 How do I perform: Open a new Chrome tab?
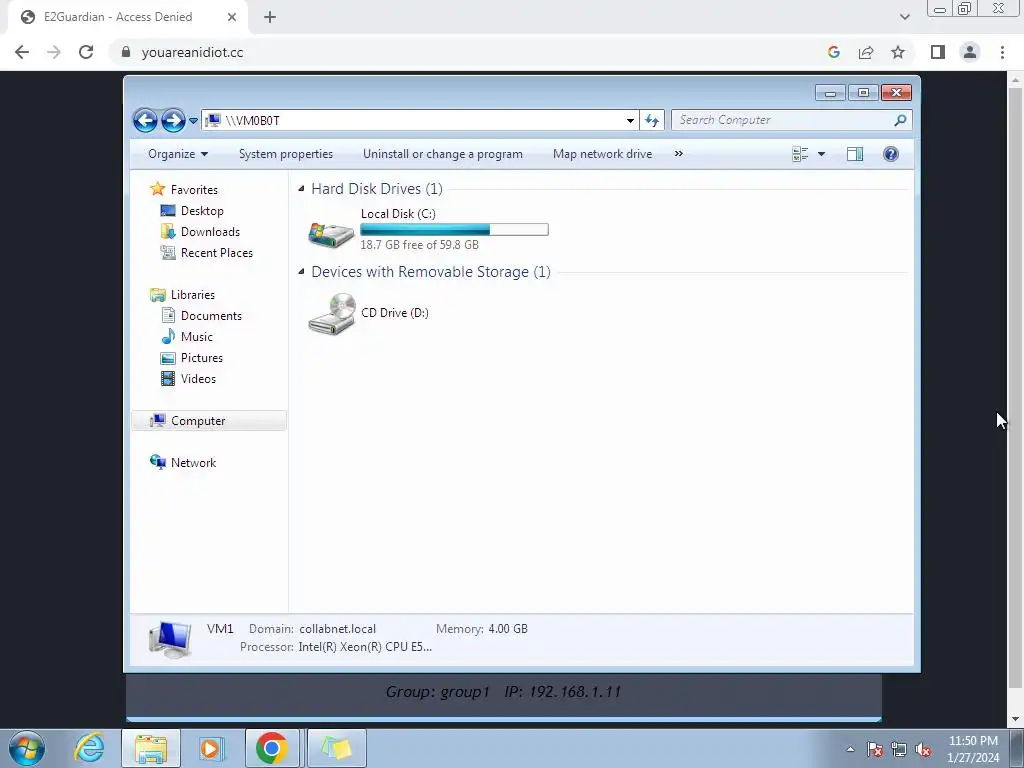click(x=270, y=17)
